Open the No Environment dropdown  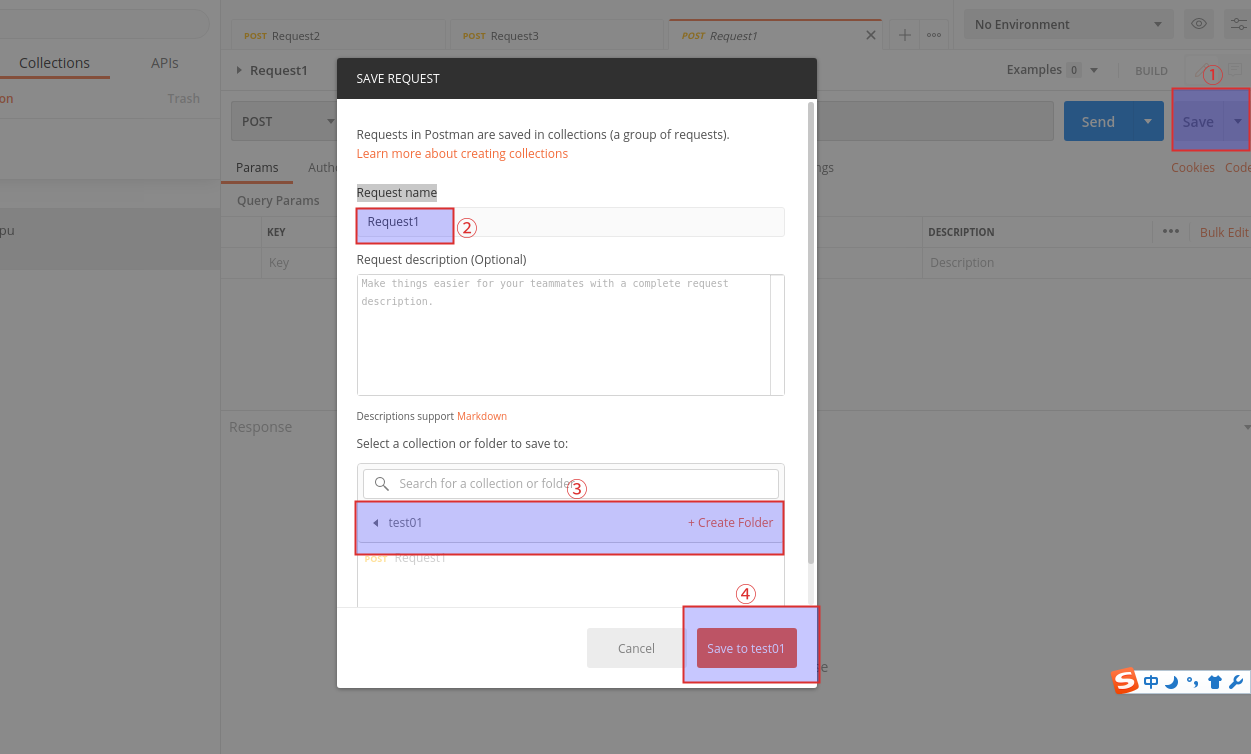pos(1069,24)
